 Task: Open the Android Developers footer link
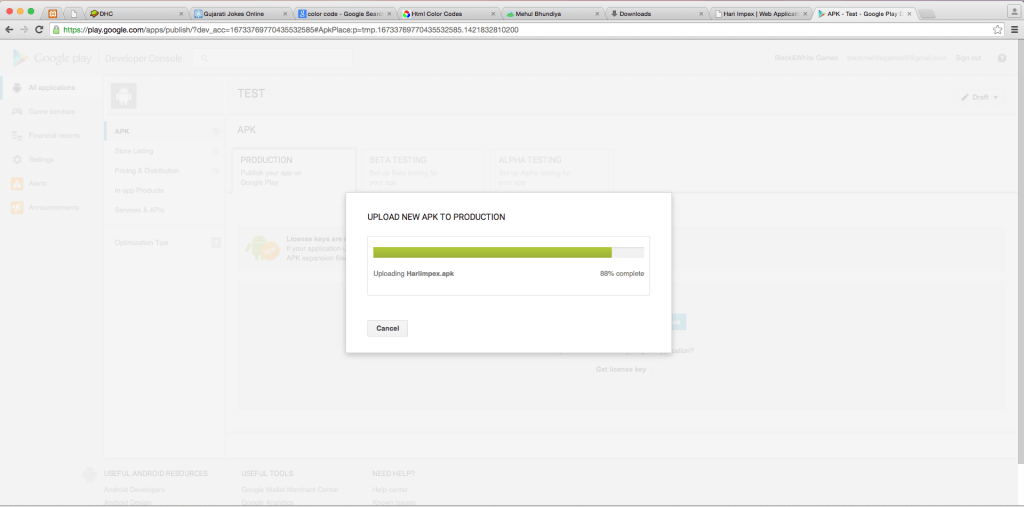[134, 490]
